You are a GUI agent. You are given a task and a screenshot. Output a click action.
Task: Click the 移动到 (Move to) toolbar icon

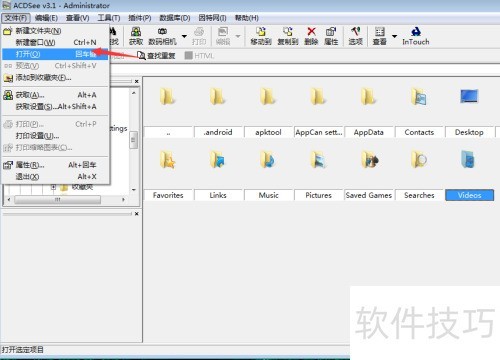click(x=261, y=36)
